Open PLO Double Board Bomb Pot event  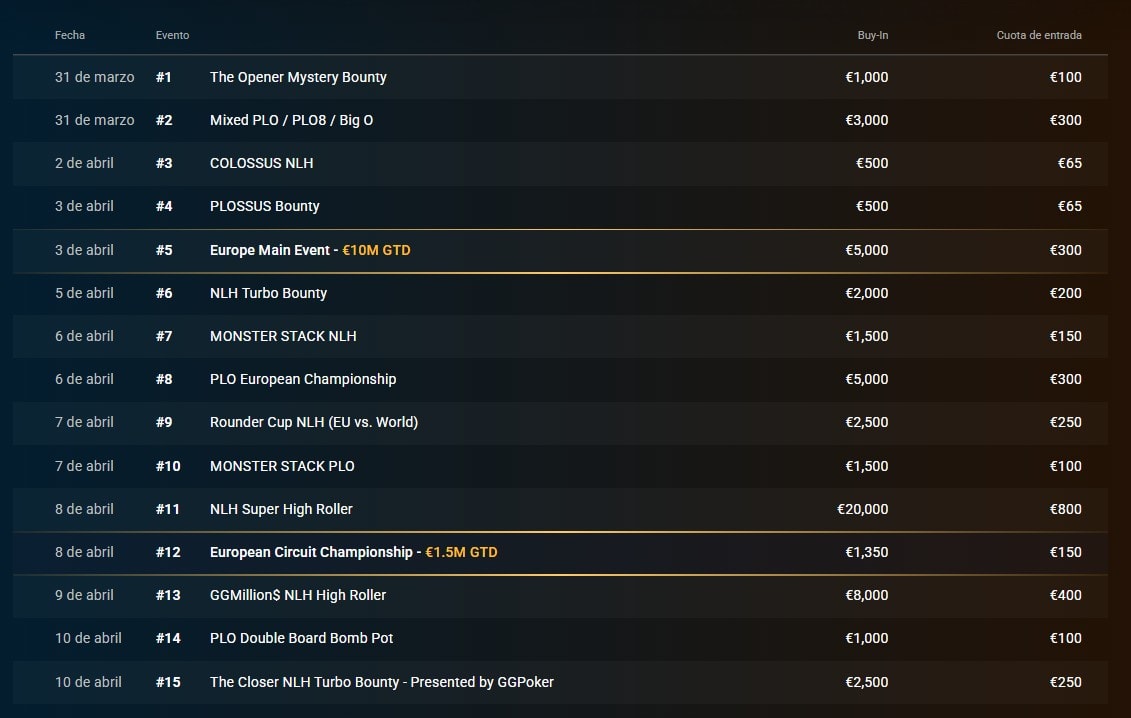[302, 639]
